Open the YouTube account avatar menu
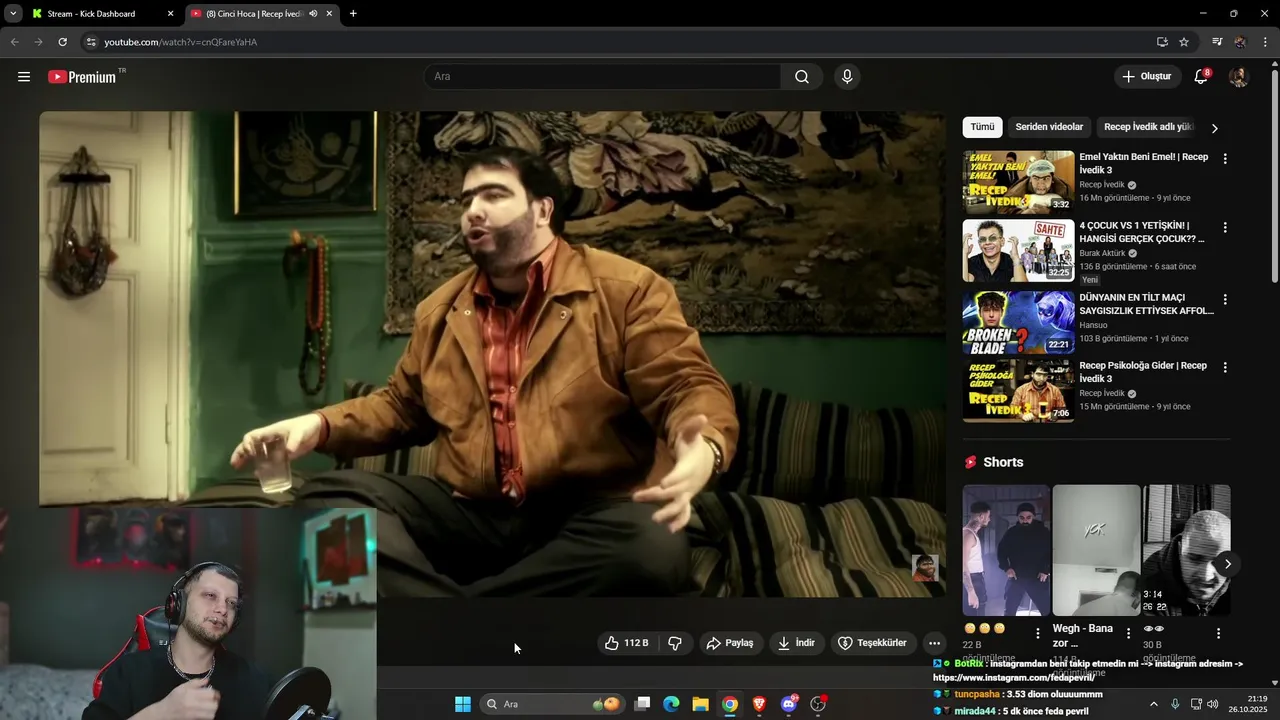The width and height of the screenshot is (1280, 720). [x=1238, y=77]
